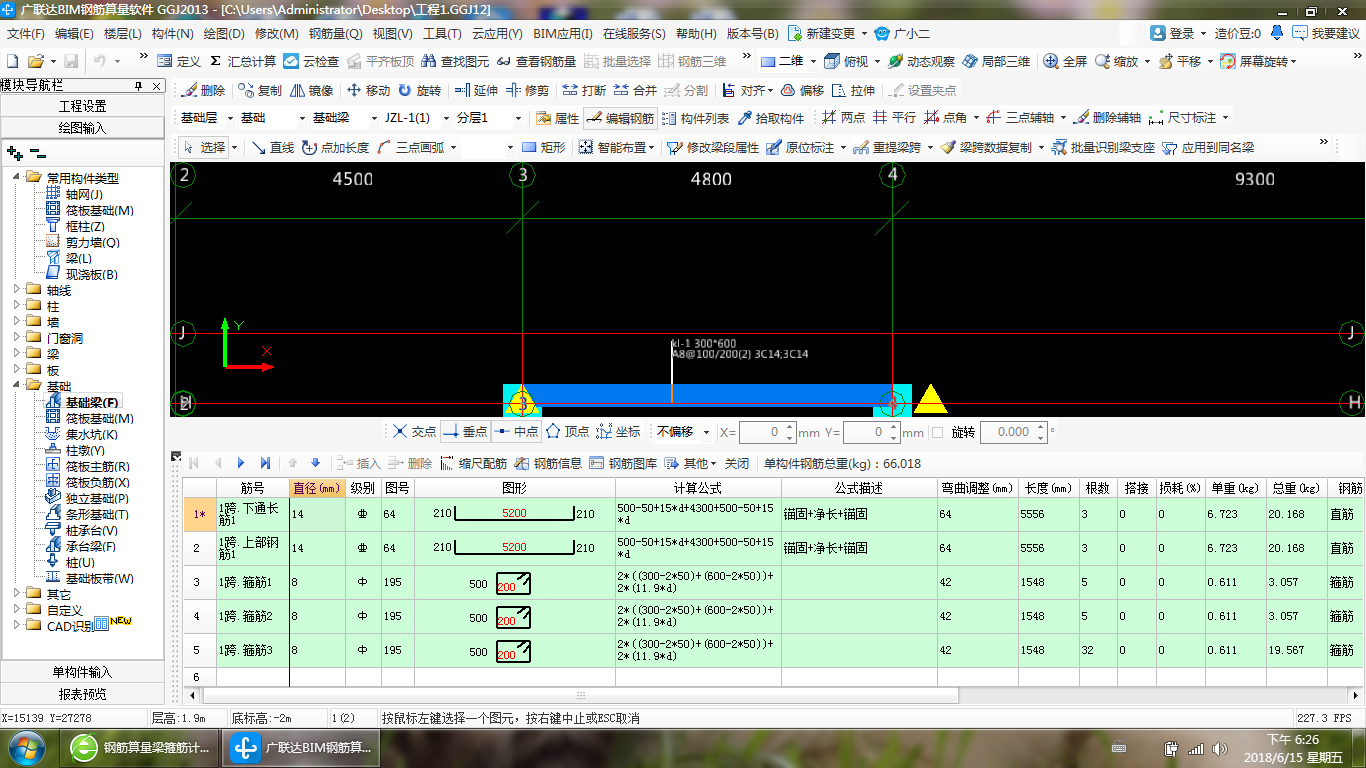
Task: Click the 登录 login button
Action: click(1172, 33)
